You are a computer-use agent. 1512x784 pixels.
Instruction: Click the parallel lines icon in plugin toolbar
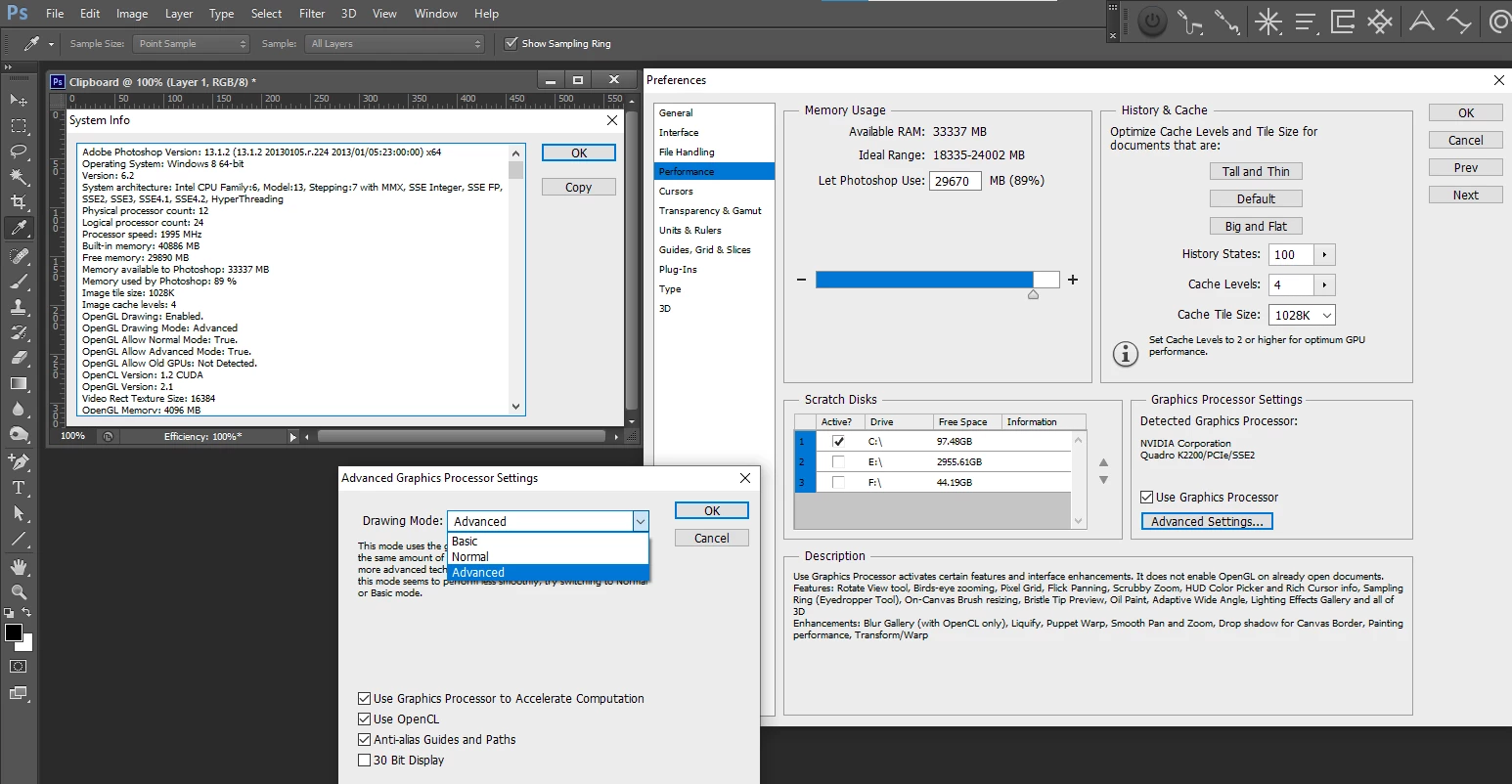[x=1306, y=22]
